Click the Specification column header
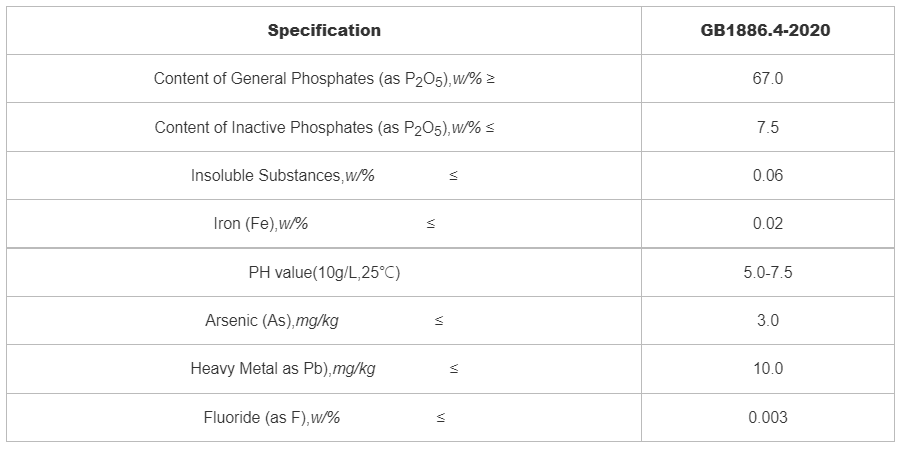The image size is (904, 449). click(324, 30)
